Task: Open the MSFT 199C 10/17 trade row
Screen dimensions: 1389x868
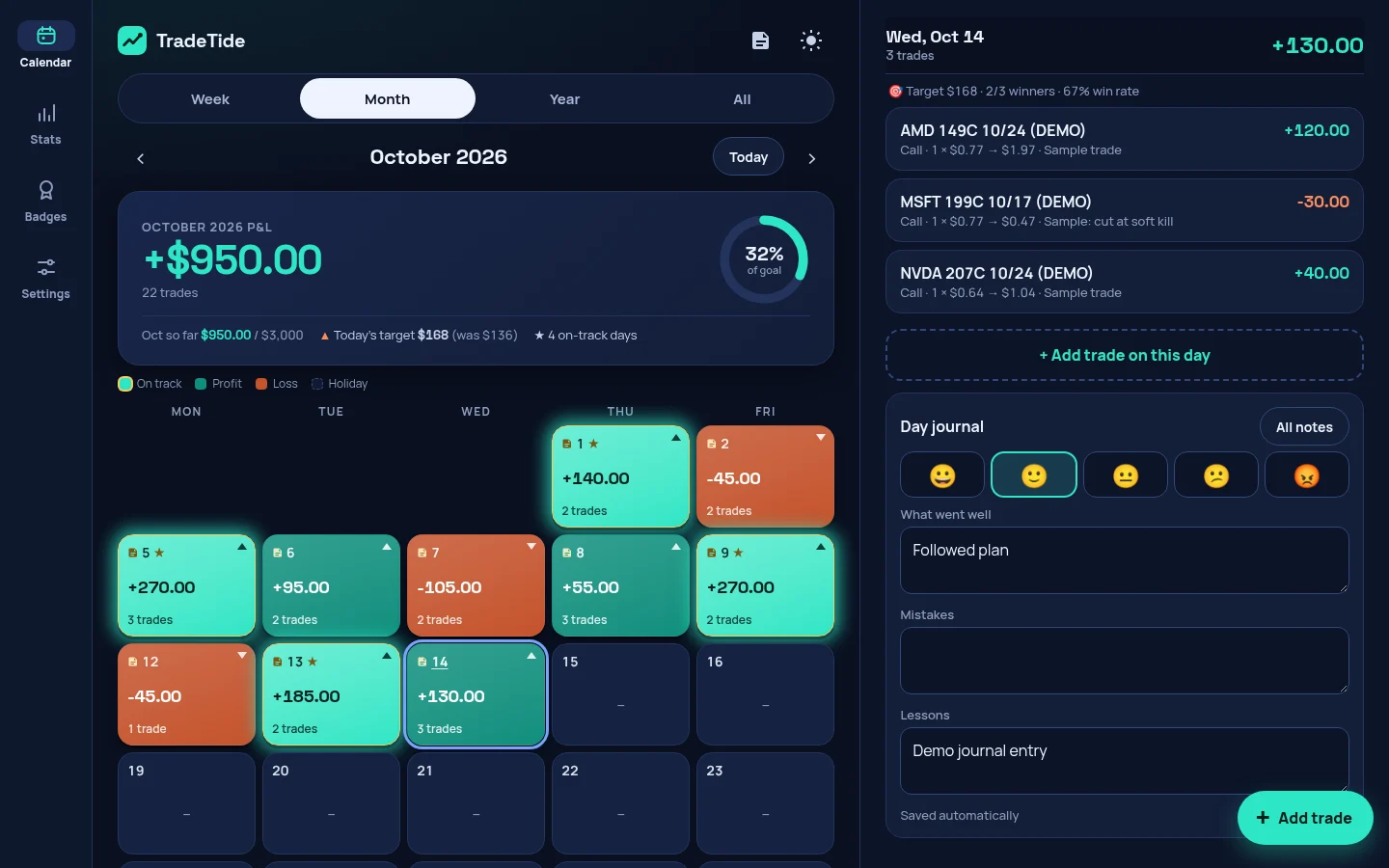Action: [x=1125, y=210]
